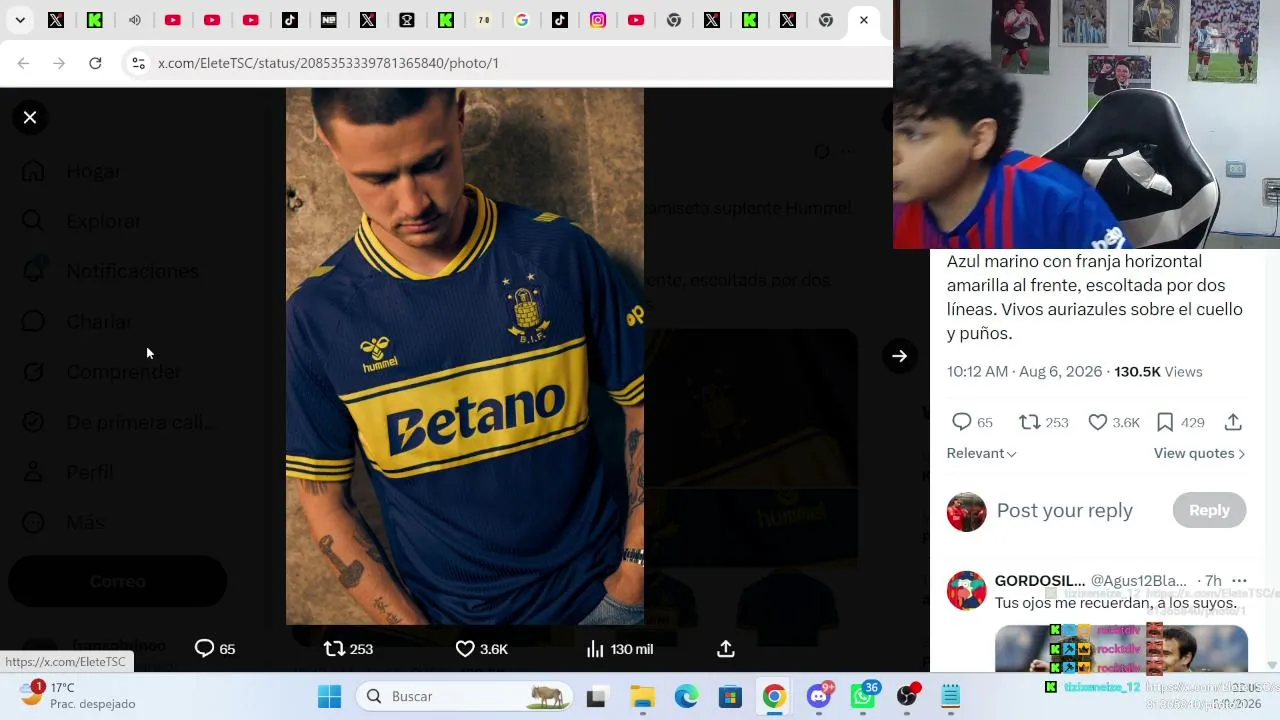Switch to the Google tab

pos(522,20)
